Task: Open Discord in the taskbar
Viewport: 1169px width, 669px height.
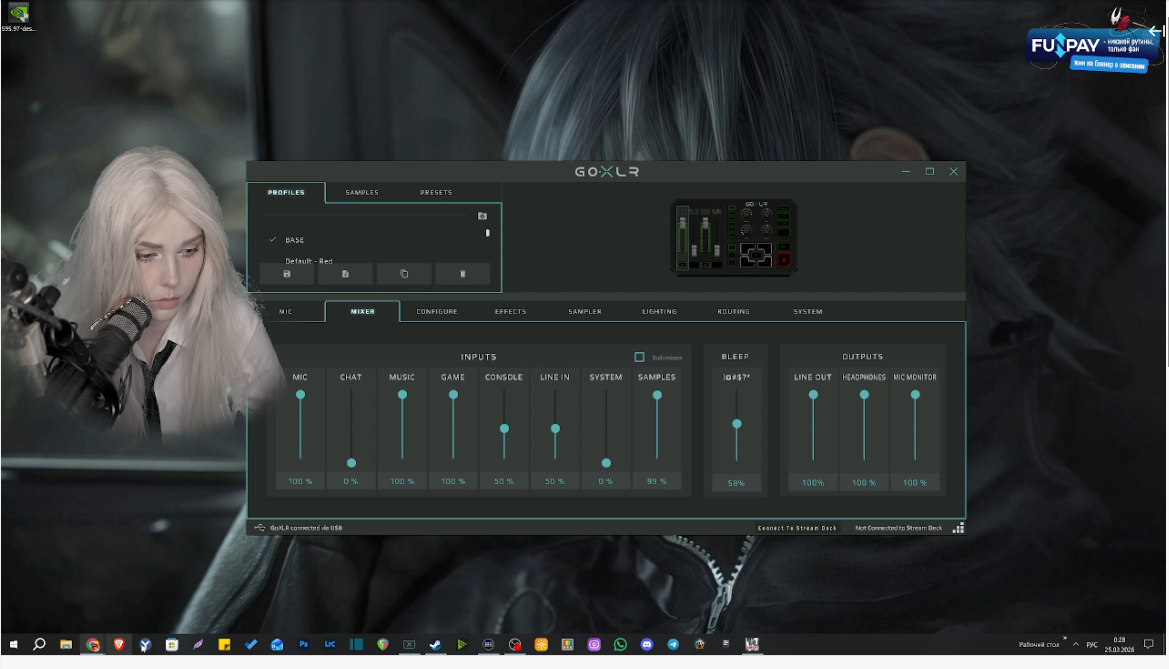Action: pos(646,645)
